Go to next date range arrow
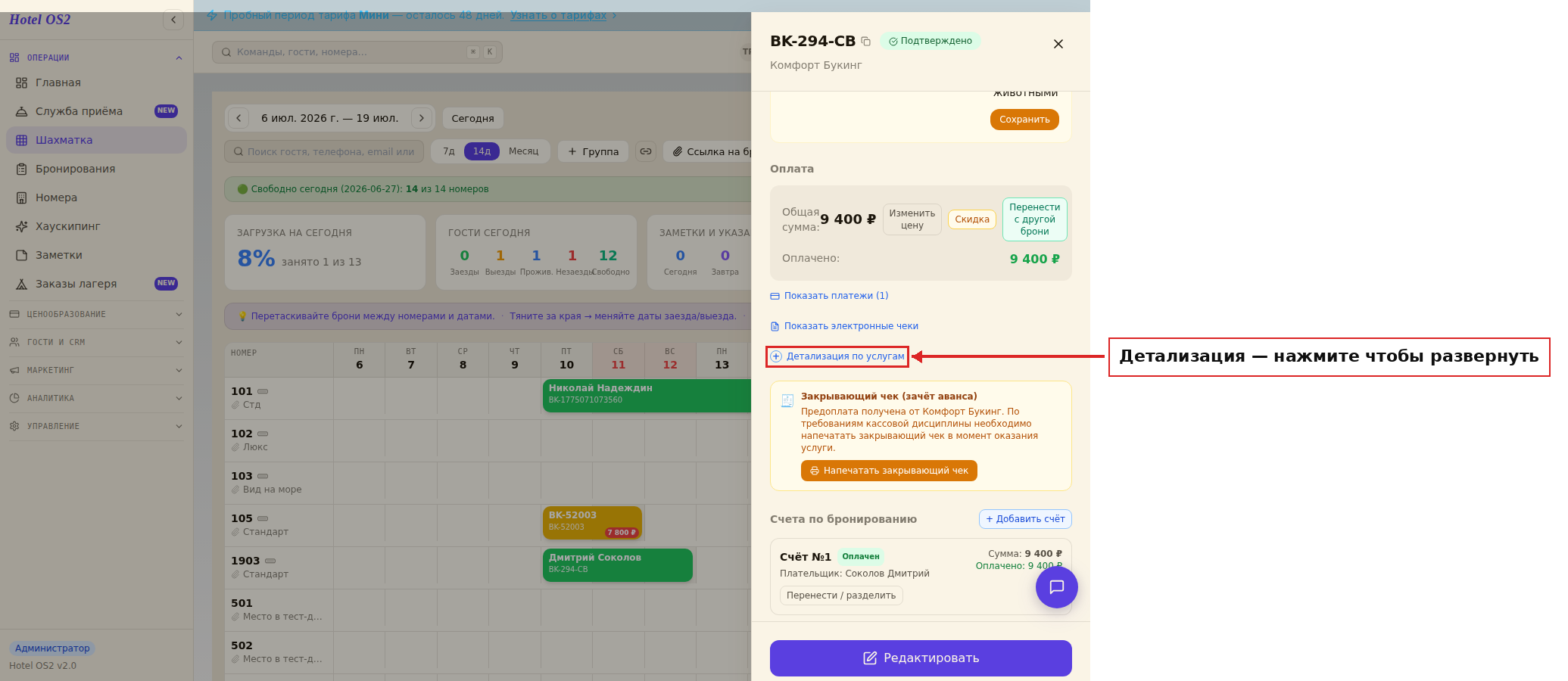This screenshot has width=1568, height=681. click(422, 118)
